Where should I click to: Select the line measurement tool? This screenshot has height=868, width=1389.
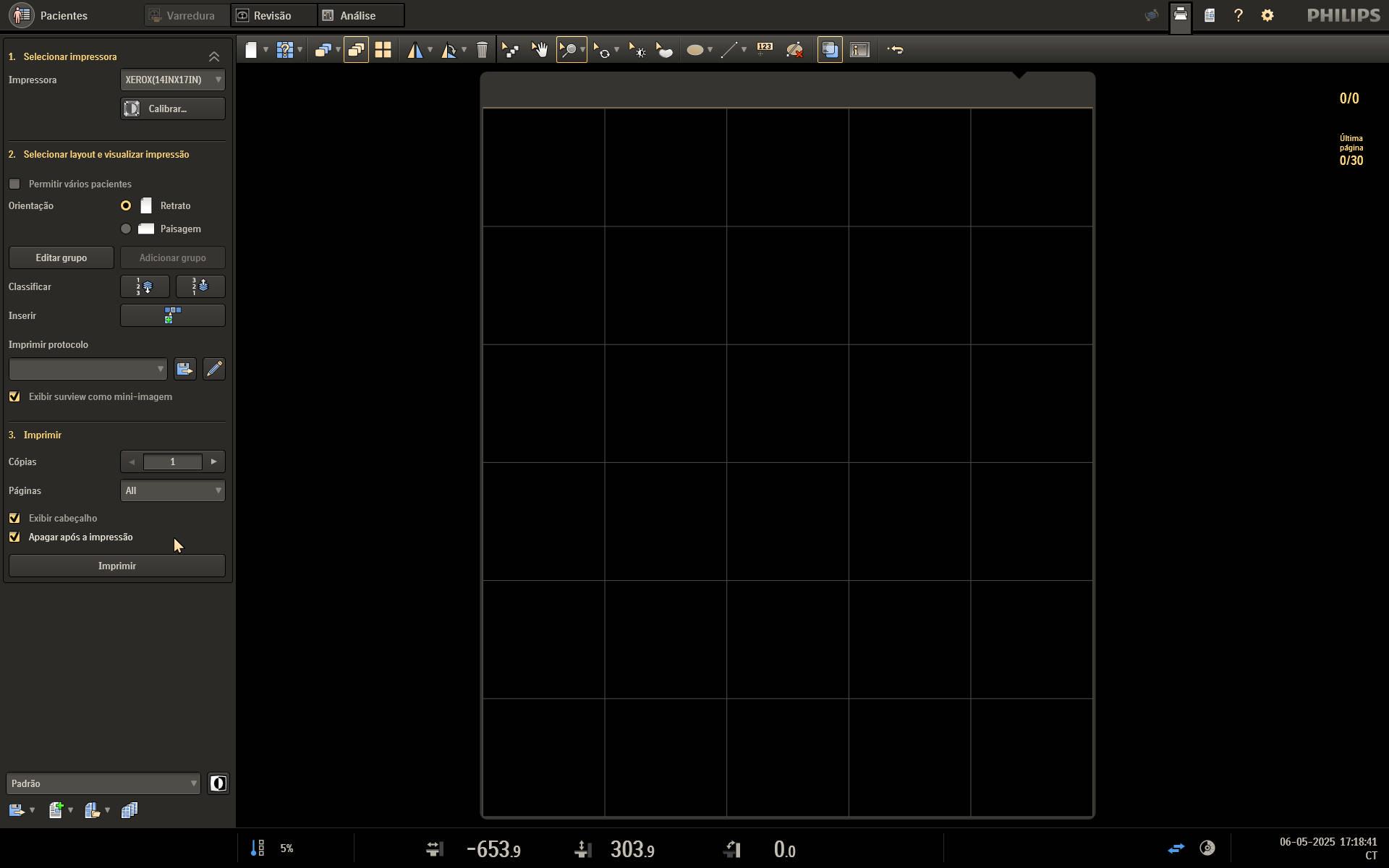[x=729, y=50]
